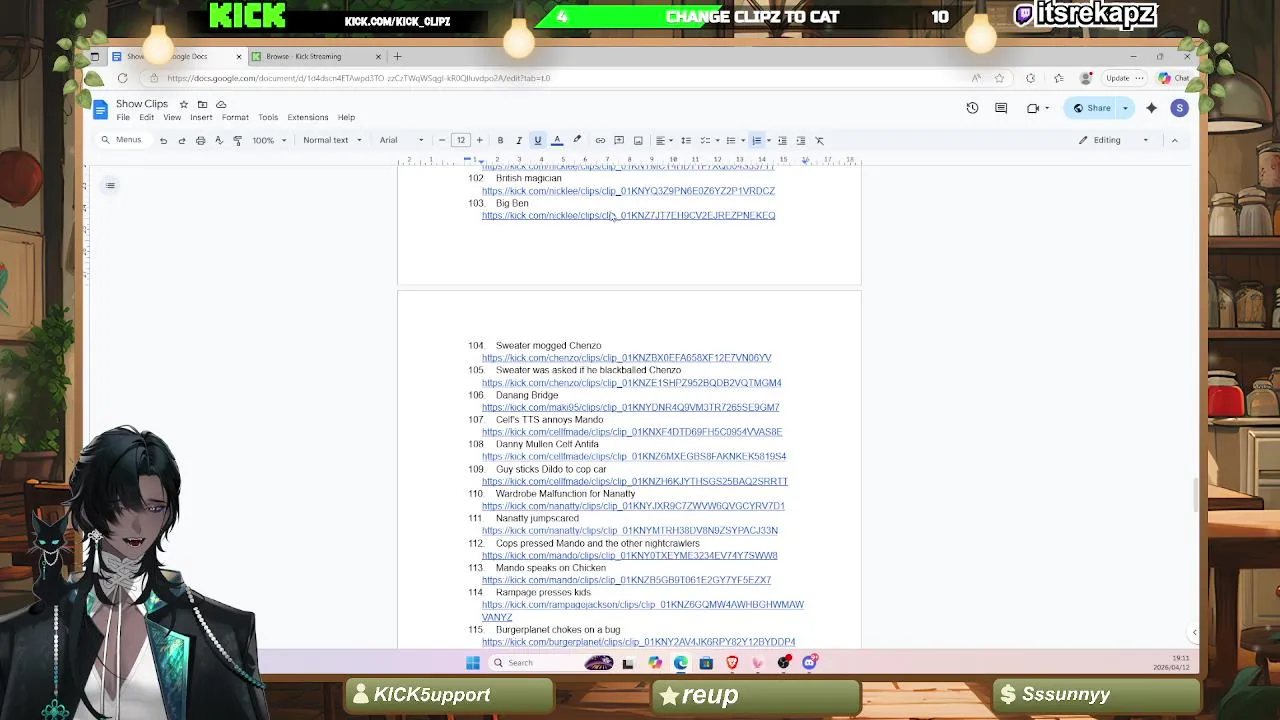
Task: Open the zoom level 100% dropdown
Action: 269,140
